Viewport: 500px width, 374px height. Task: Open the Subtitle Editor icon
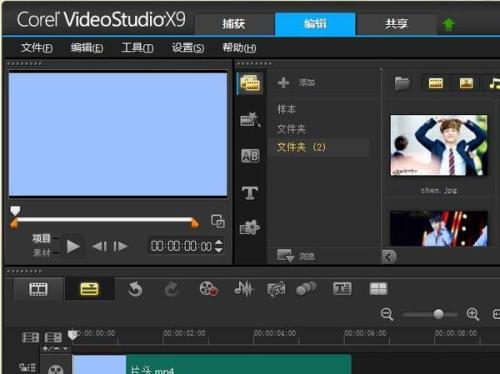point(342,289)
